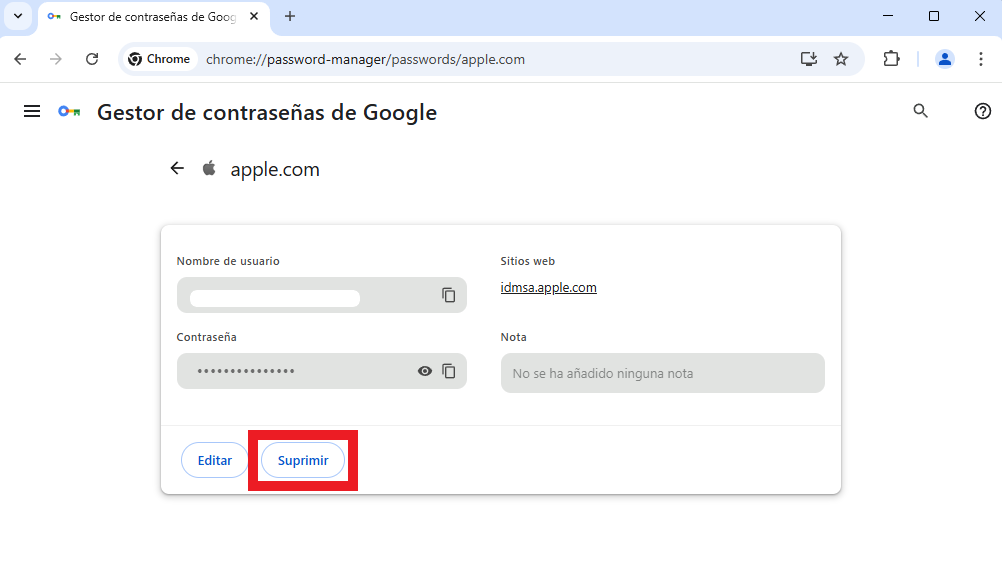Viewport: 1002px width, 582px height.
Task: Click the Apple logo favicon
Action: coord(209,169)
